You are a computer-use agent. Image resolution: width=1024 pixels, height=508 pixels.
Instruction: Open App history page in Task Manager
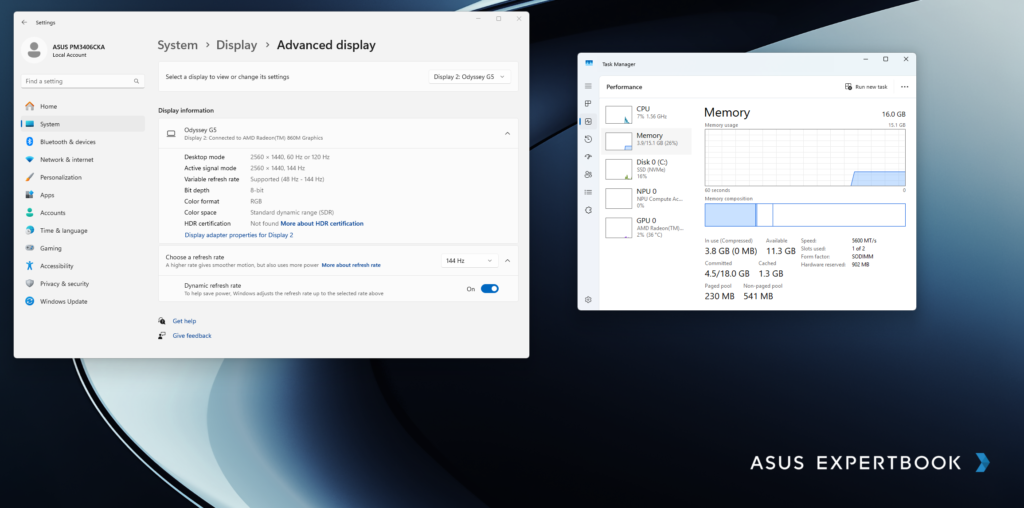pos(588,139)
